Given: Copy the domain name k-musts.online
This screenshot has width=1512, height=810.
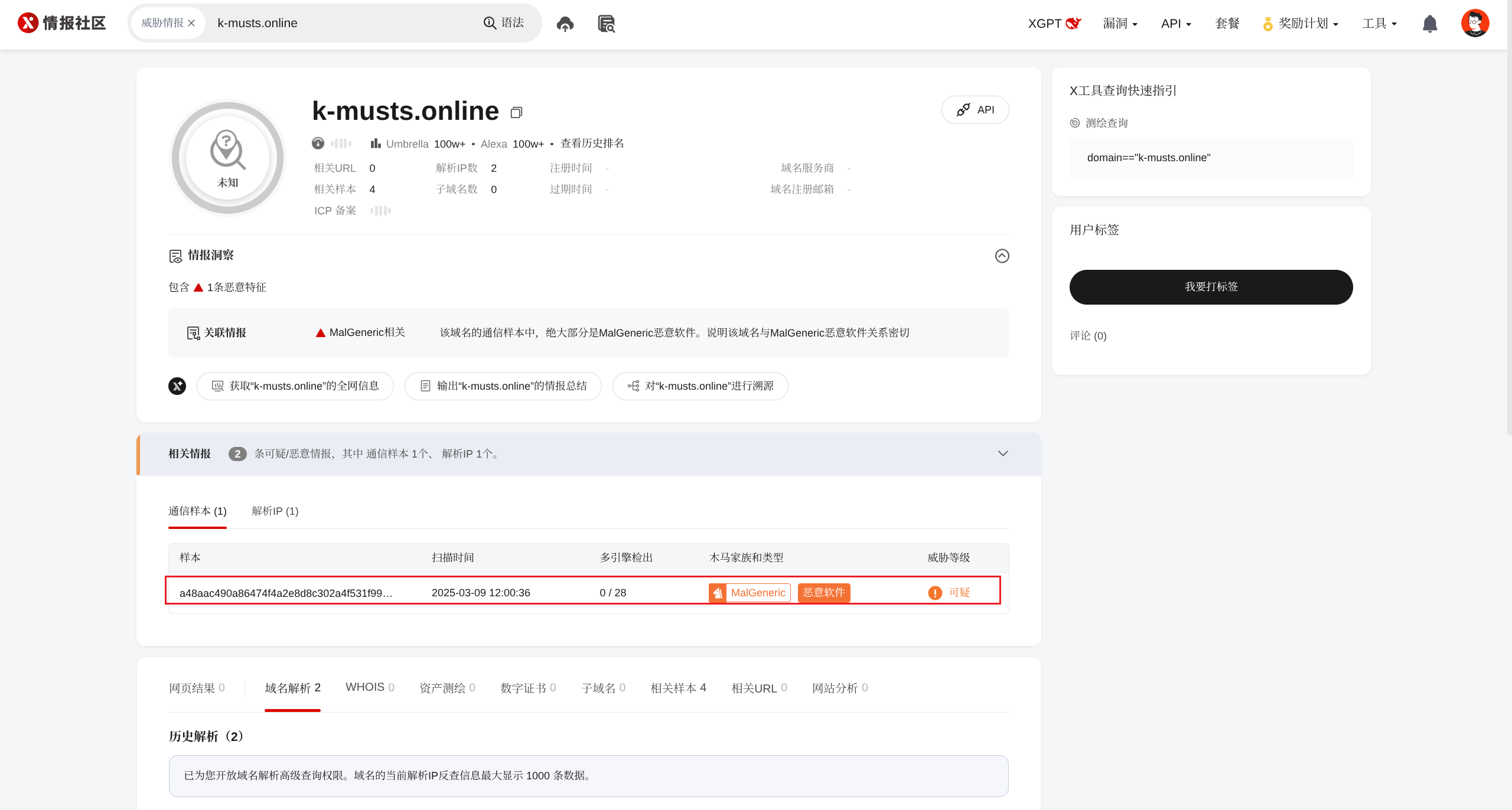Looking at the screenshot, I should (x=516, y=112).
